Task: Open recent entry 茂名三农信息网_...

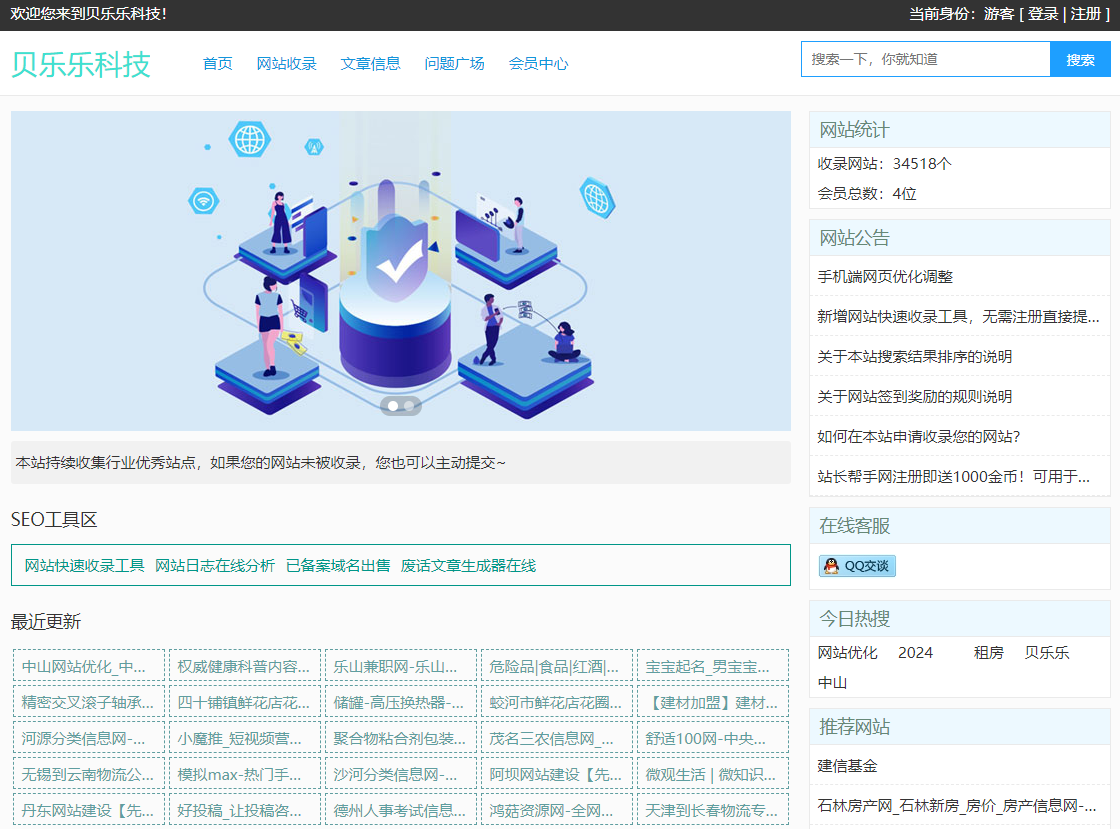Action: pyautogui.click(x=557, y=738)
